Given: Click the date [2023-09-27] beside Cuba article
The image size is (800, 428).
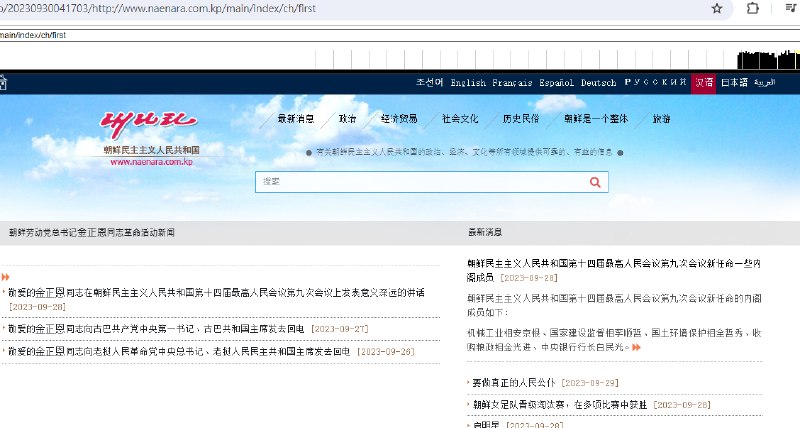Looking at the screenshot, I should click(x=340, y=330).
